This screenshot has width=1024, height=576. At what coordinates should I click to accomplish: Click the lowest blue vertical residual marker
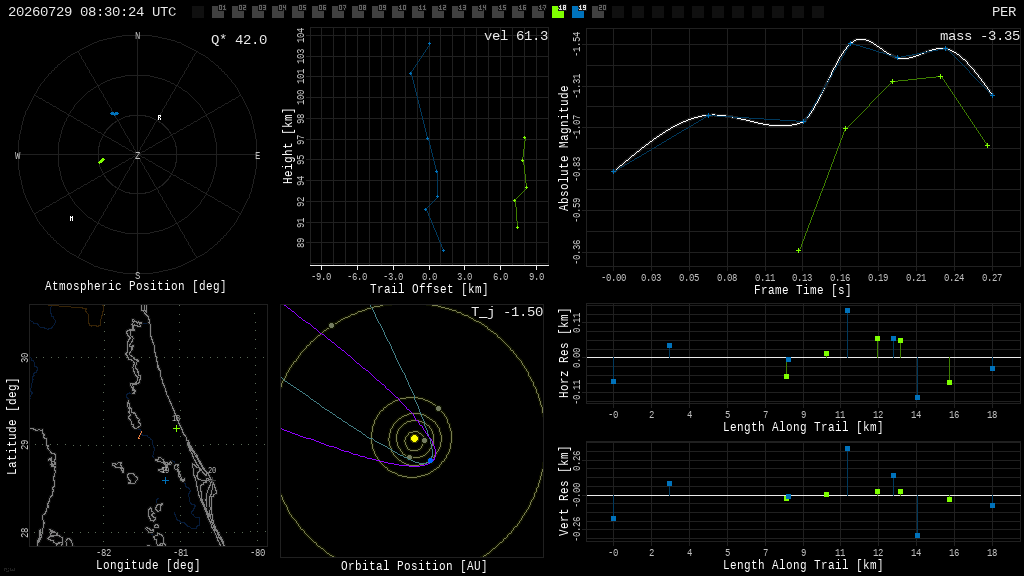[x=918, y=536]
